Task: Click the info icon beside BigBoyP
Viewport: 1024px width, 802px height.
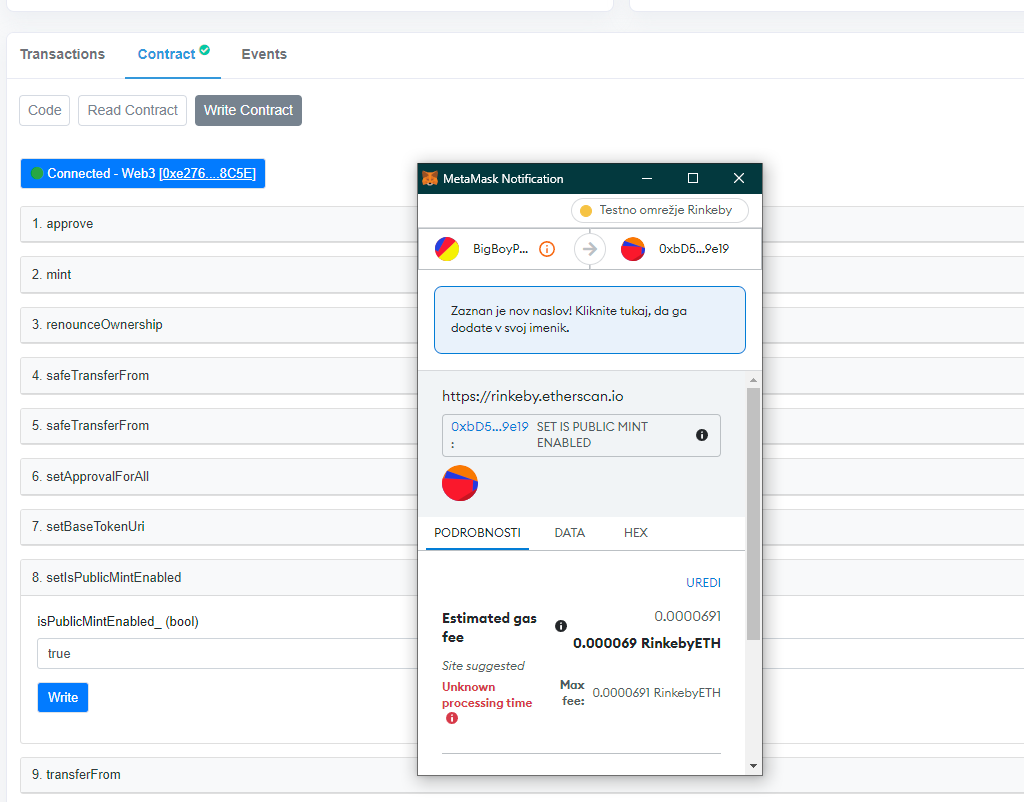Action: coord(546,248)
